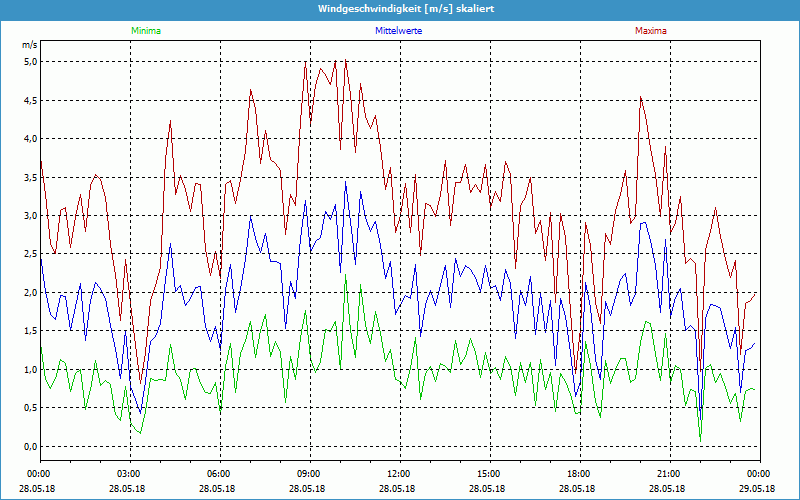Image resolution: width=800 pixels, height=500 pixels.
Task: Click the 4,5 y-axis value
Action: [31, 101]
